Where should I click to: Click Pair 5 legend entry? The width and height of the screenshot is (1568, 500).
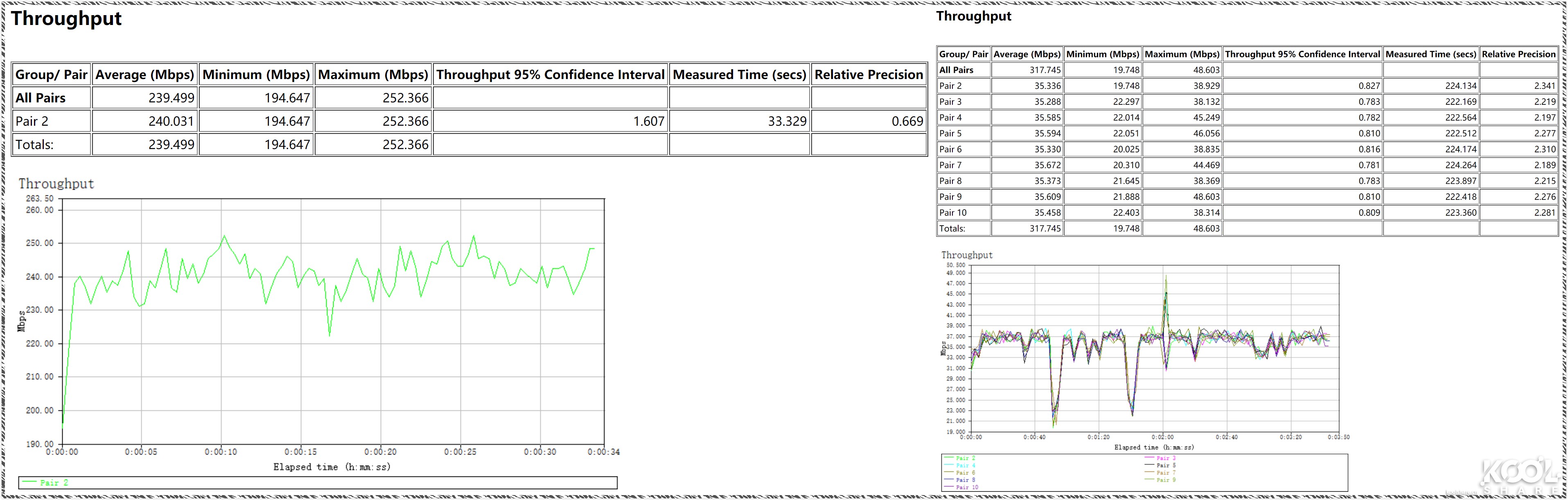1166,465
